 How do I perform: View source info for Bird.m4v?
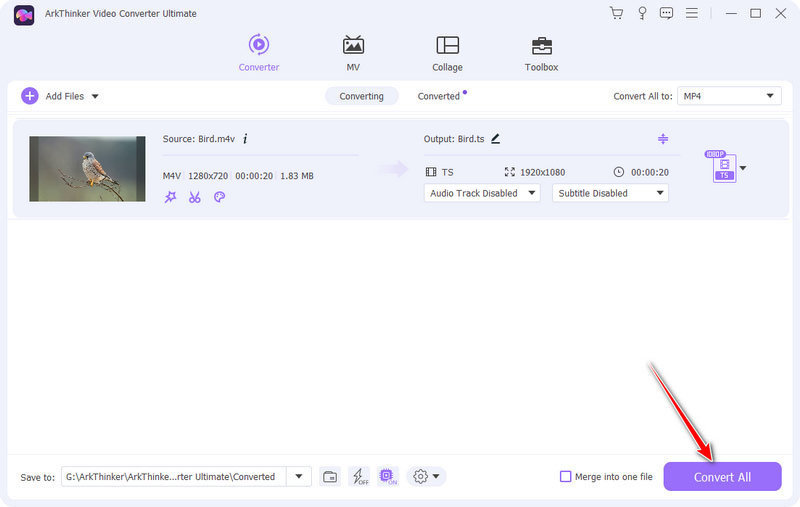pos(245,139)
